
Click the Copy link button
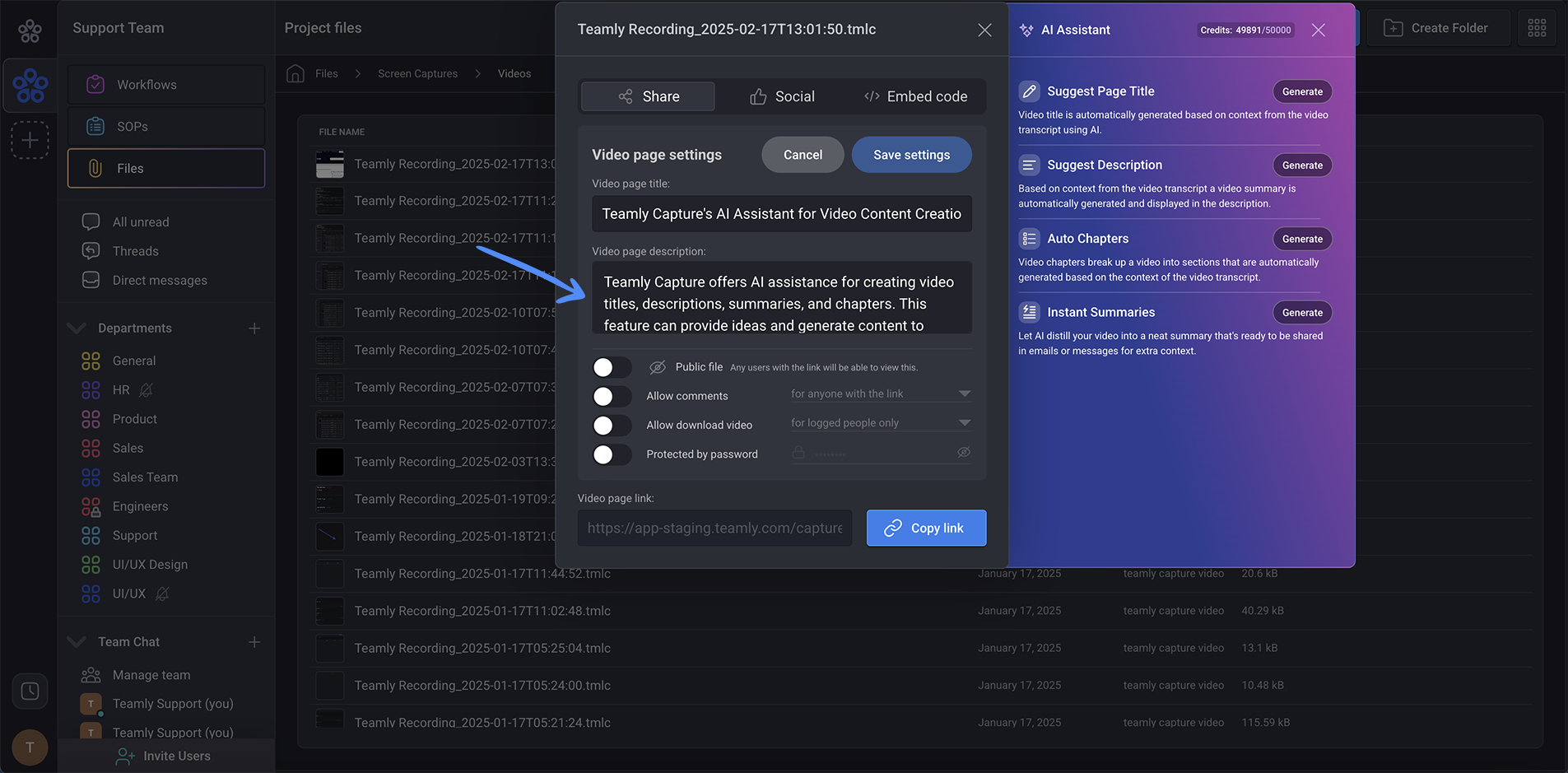(926, 528)
